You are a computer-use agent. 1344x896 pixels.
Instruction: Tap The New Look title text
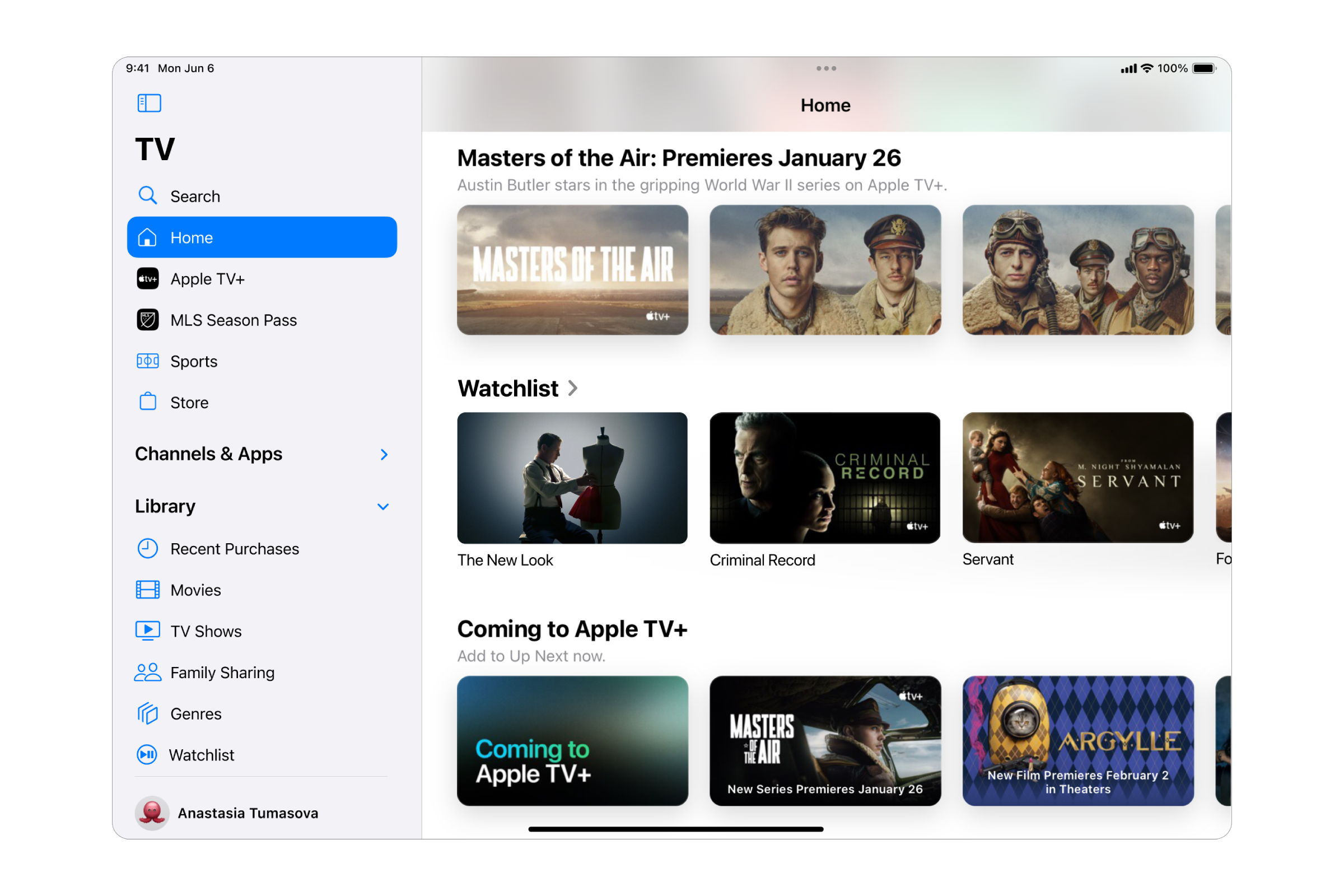pos(505,560)
